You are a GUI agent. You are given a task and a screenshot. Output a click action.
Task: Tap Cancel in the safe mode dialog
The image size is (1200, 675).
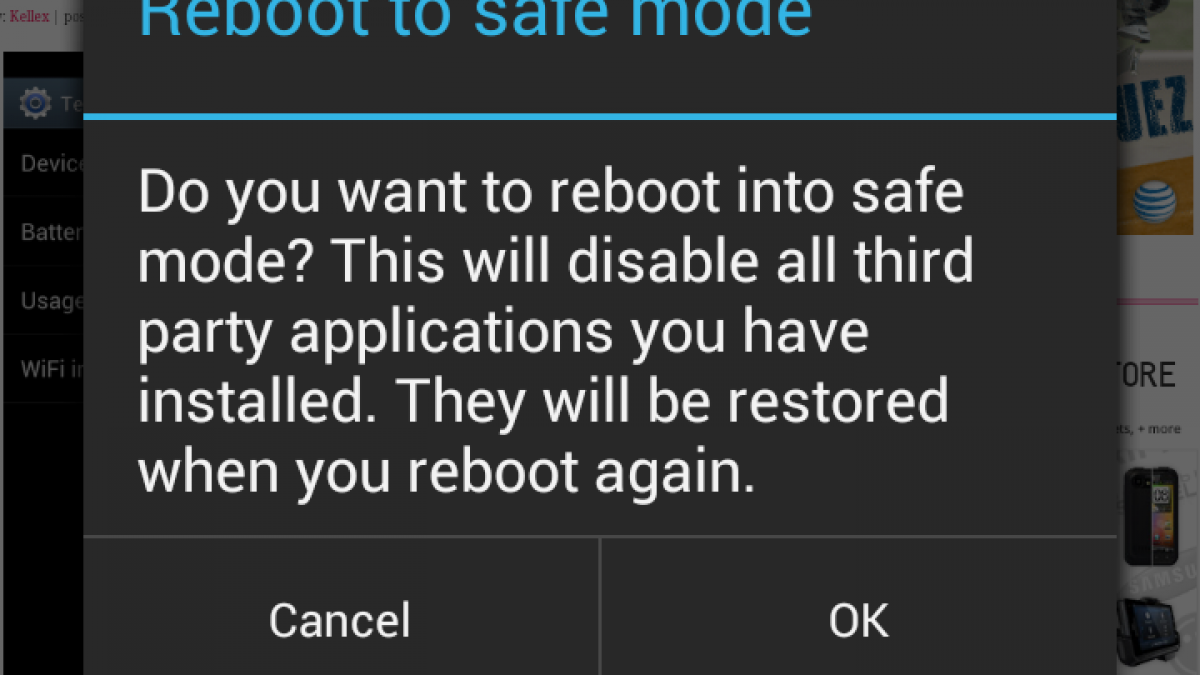point(340,620)
